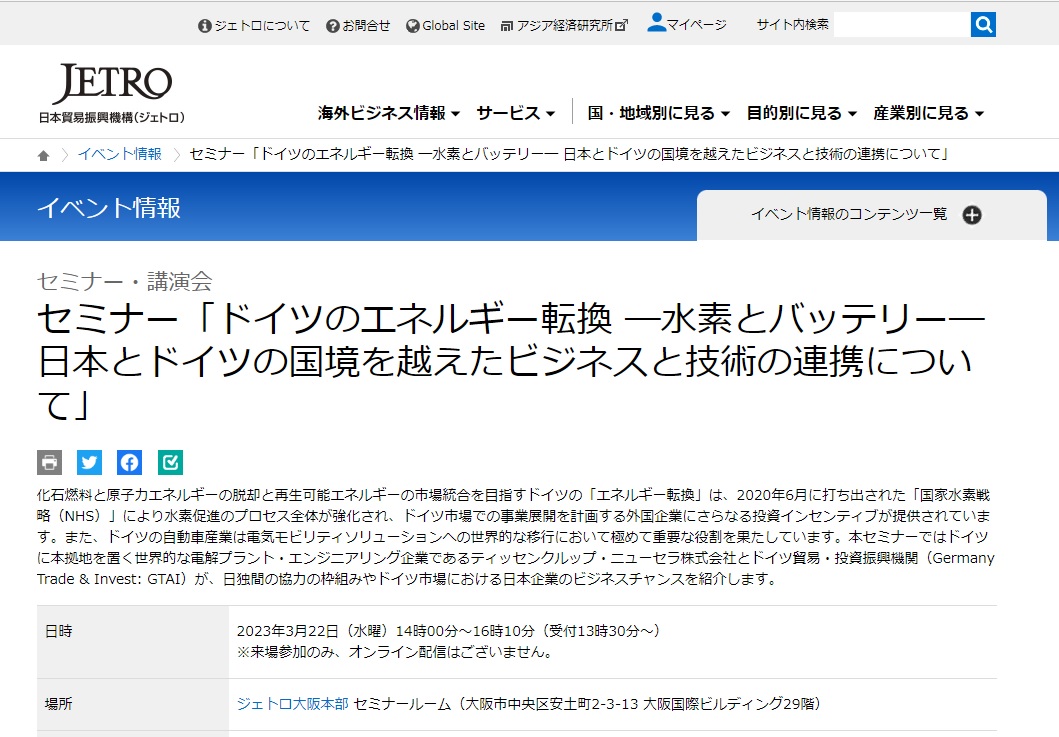Open アジア経済研究所 external link
The image size is (1059, 737).
coord(564,26)
